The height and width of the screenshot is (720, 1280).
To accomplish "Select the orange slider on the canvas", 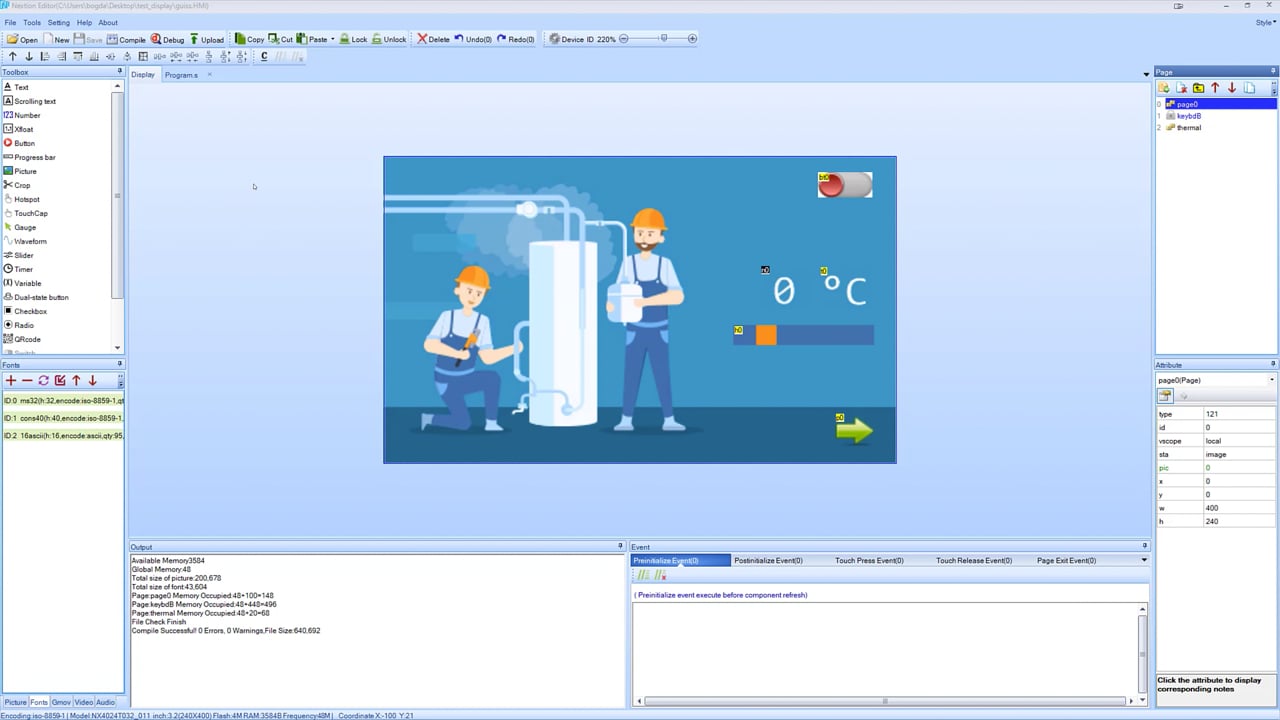I will click(803, 335).
